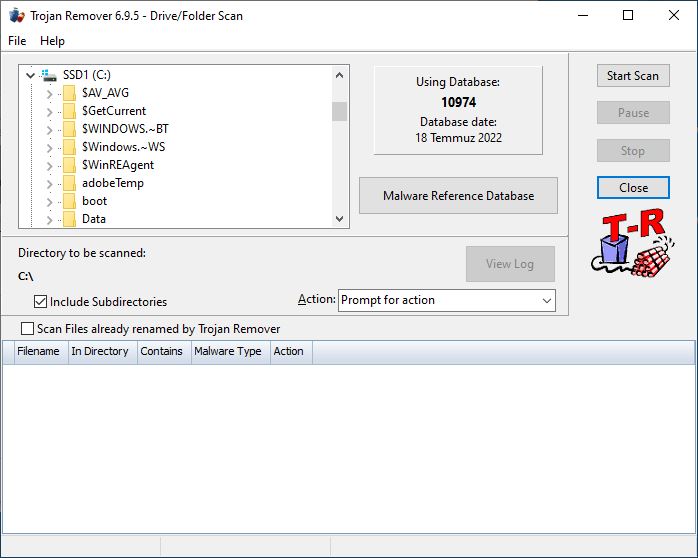This screenshot has height=558, width=698.
Task: Open the File menu
Action: tap(17, 41)
